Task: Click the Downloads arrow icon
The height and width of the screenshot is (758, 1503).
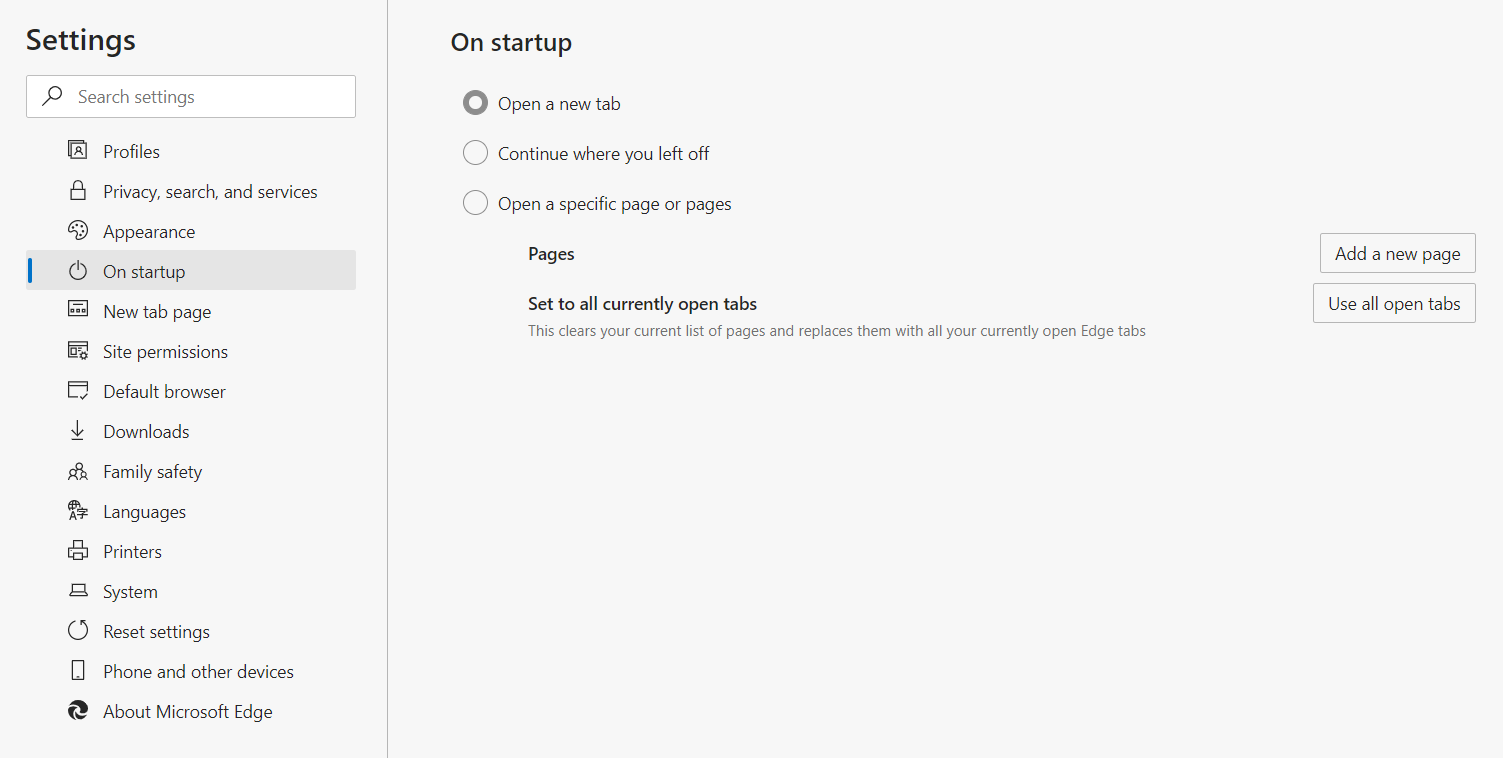Action: [x=78, y=431]
